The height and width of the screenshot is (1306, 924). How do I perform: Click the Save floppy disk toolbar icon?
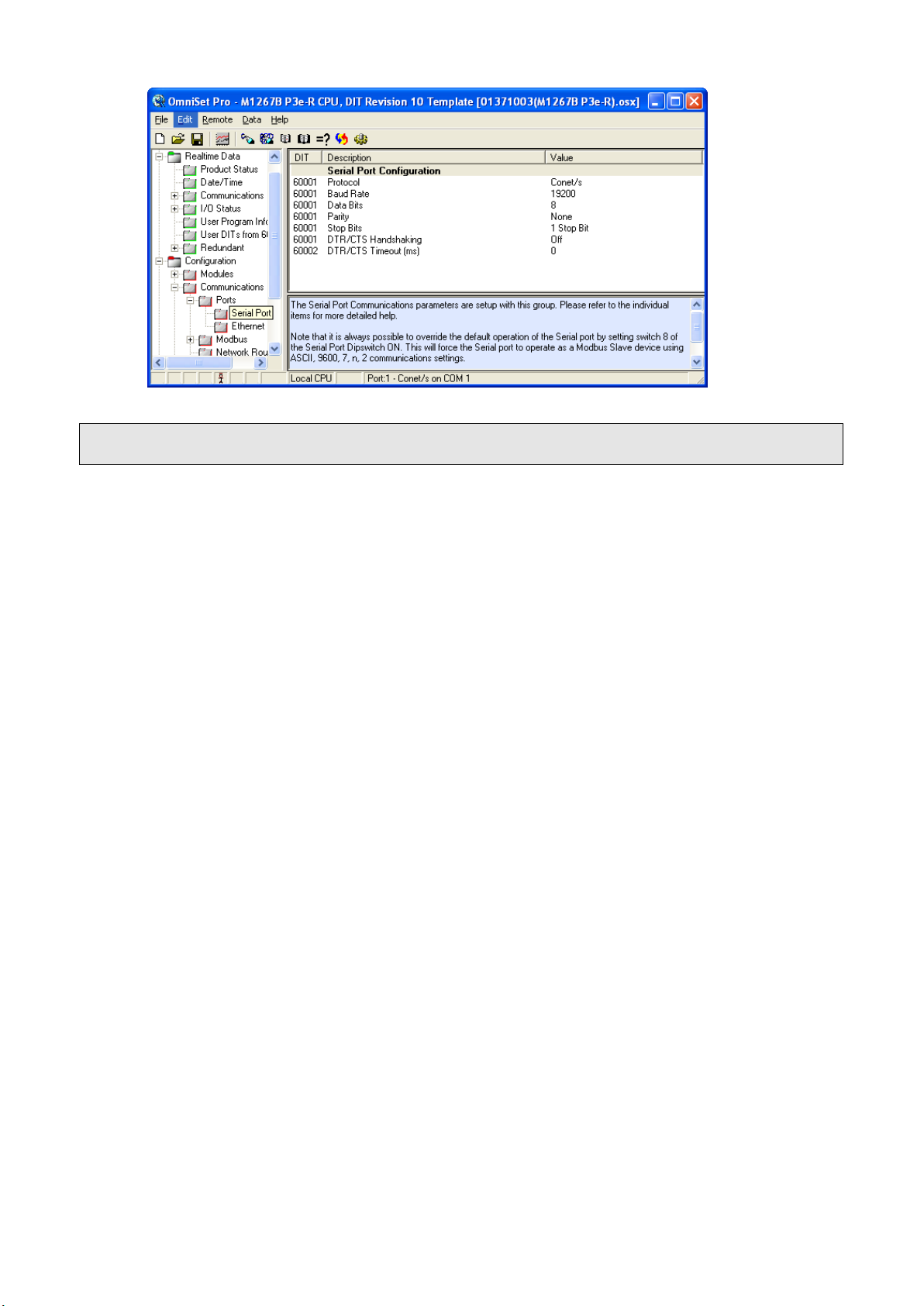click(197, 140)
